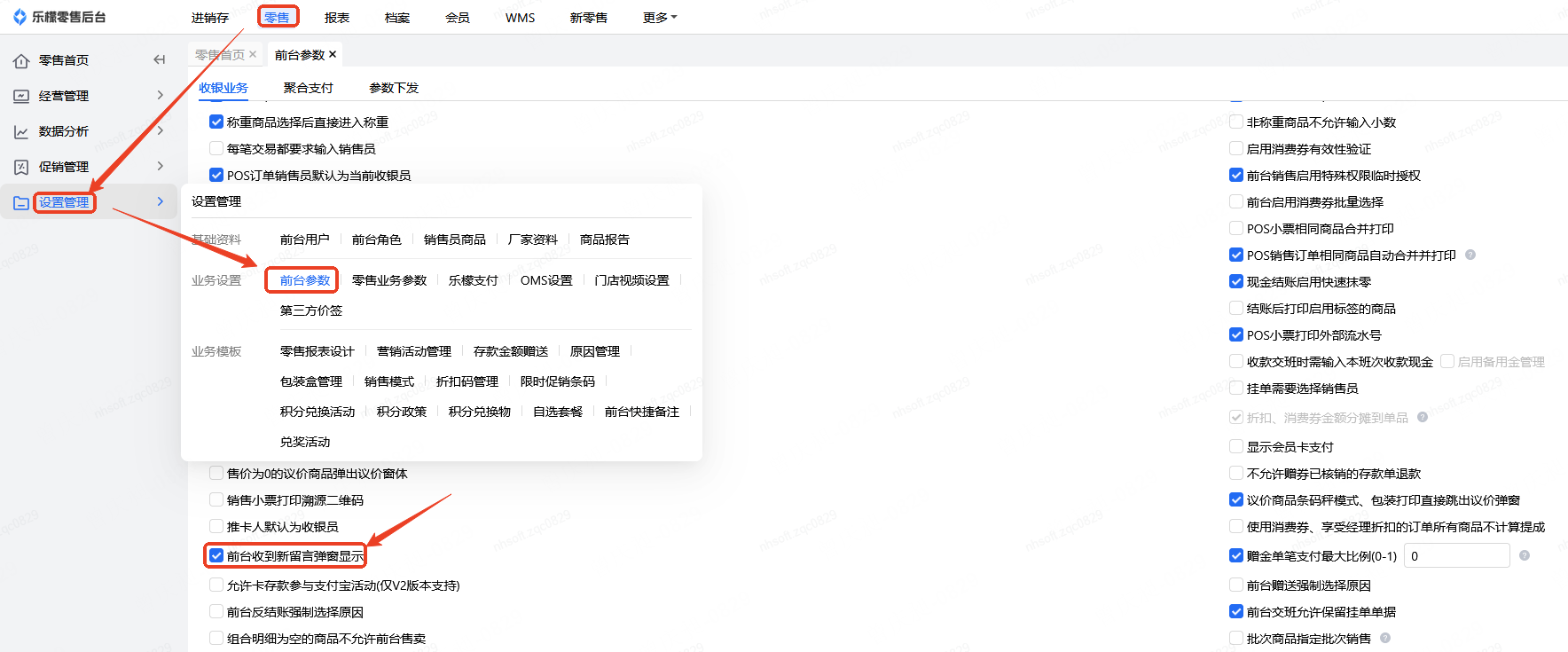Open 厂家资料 link

tap(533, 240)
